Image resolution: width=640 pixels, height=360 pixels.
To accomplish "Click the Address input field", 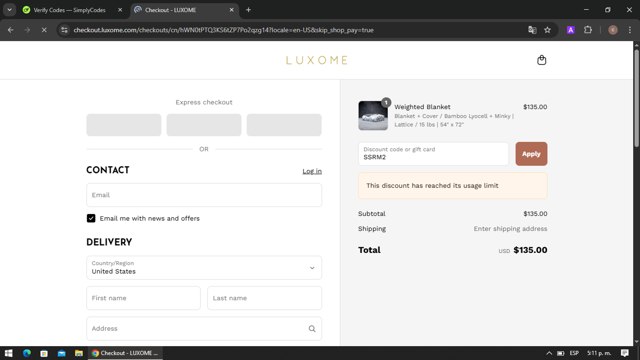I will coord(204,329).
